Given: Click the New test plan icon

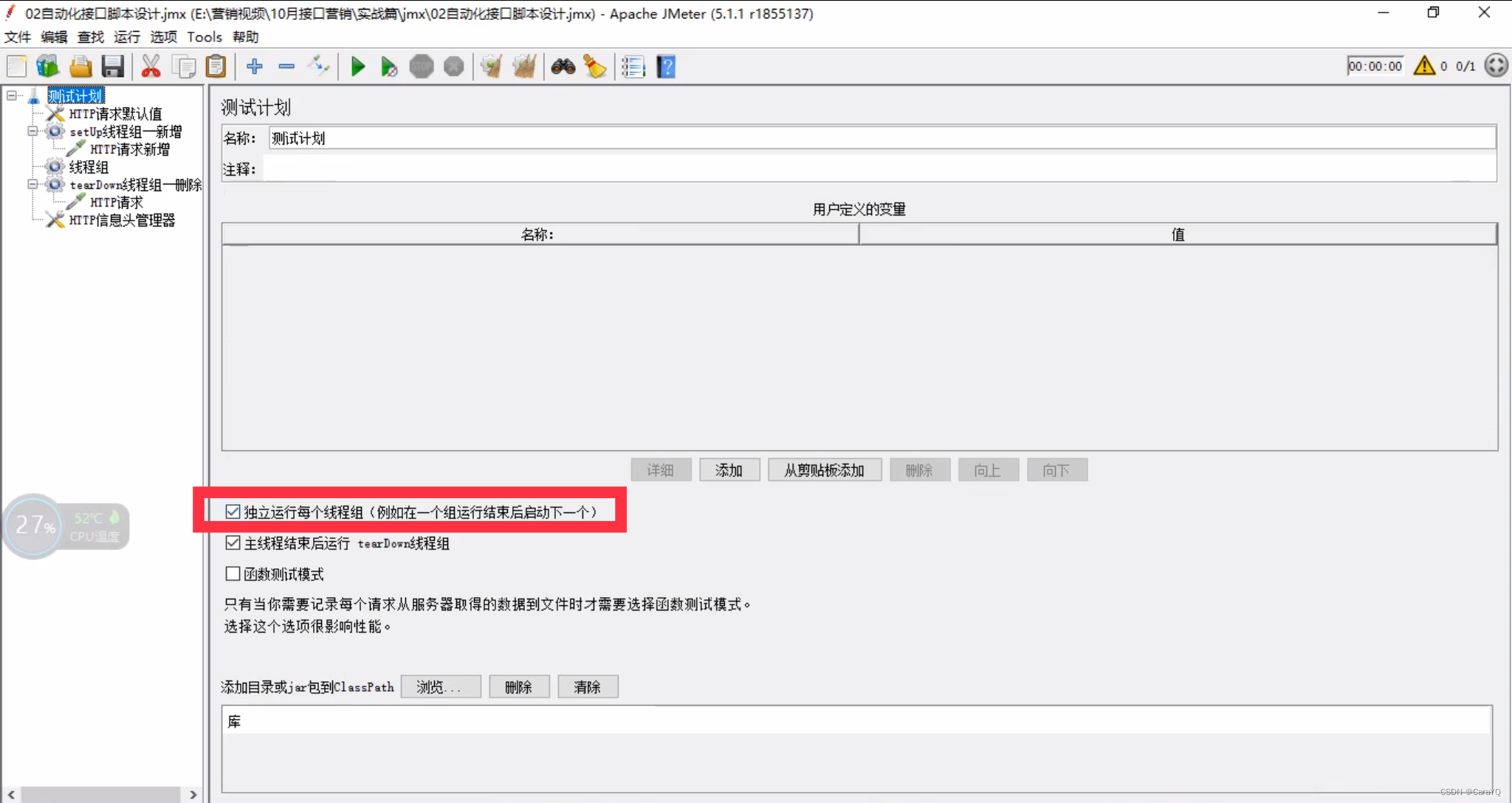Looking at the screenshot, I should pos(16,66).
